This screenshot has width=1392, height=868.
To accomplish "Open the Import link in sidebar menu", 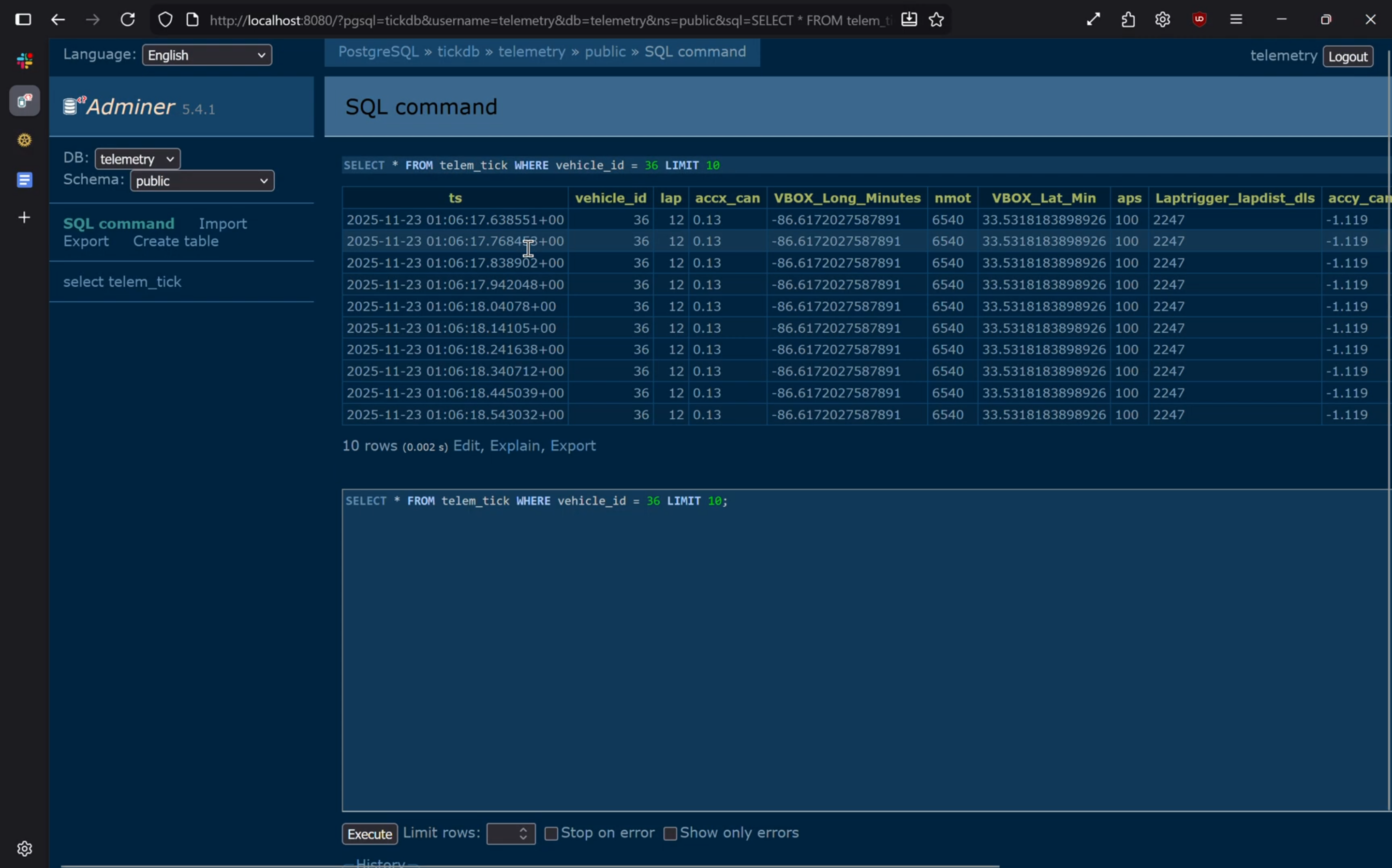I will [x=222, y=223].
